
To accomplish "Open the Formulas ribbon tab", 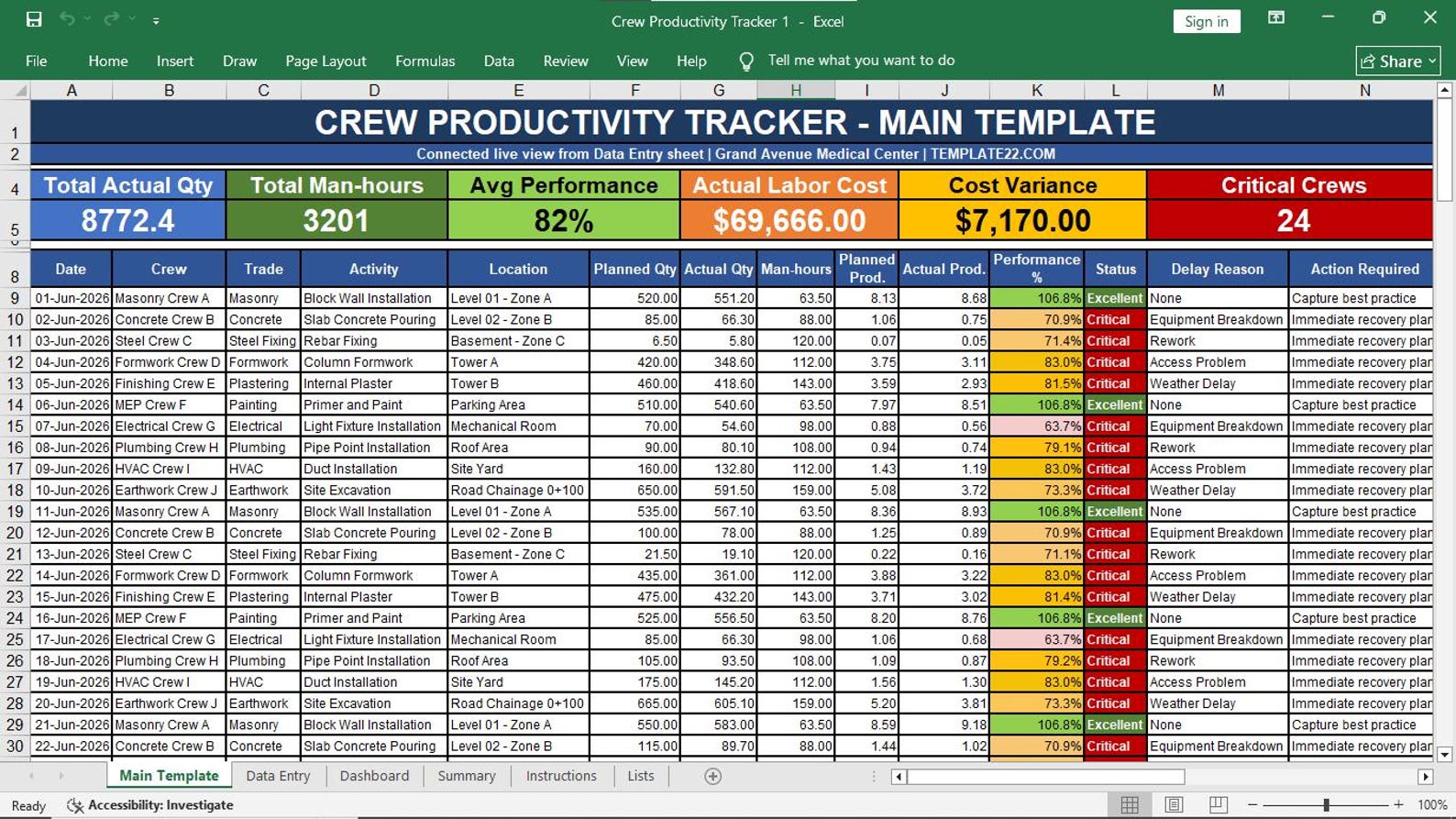I will (x=425, y=61).
